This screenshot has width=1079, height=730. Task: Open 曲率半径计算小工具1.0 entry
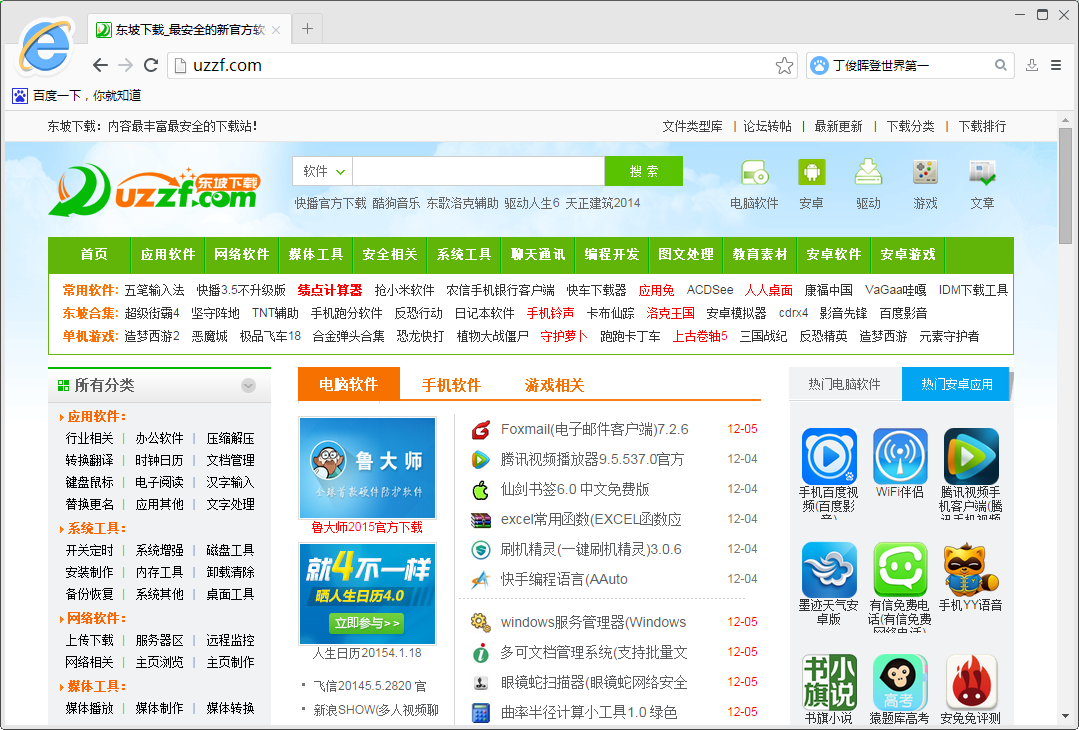click(x=588, y=712)
